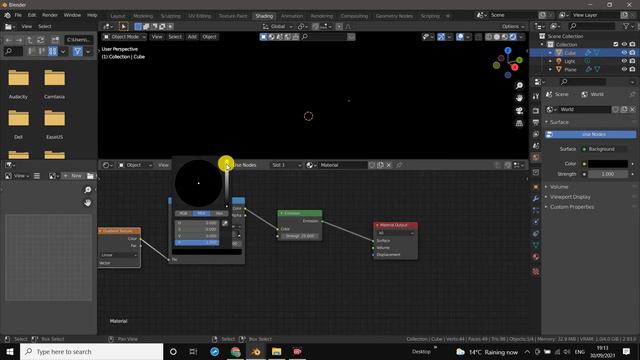Image resolution: width=640 pixels, height=360 pixels.
Task: Open the Global transform orientation dropdown
Action: 278,27
